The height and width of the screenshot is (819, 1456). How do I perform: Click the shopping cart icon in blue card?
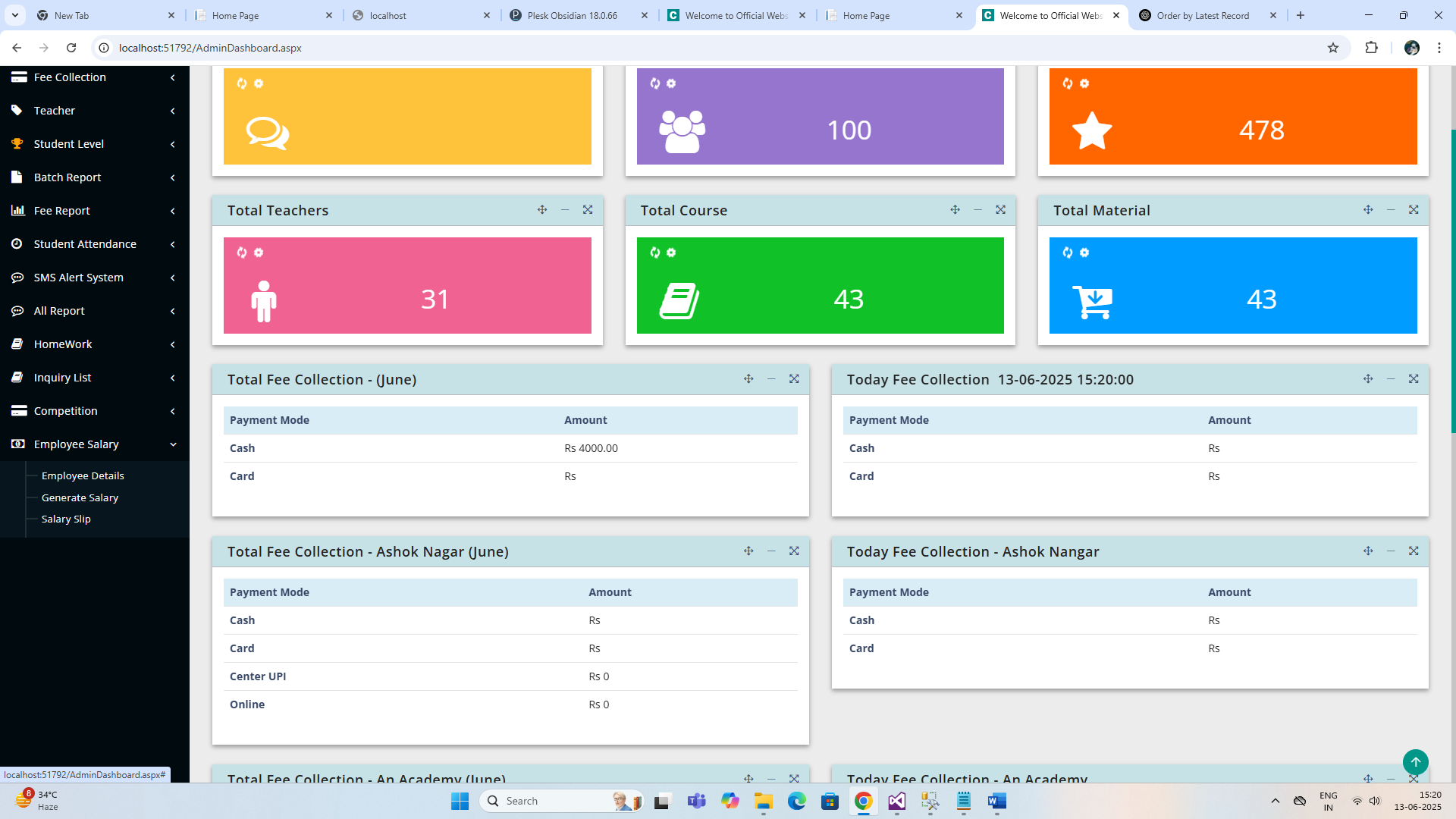(1092, 302)
